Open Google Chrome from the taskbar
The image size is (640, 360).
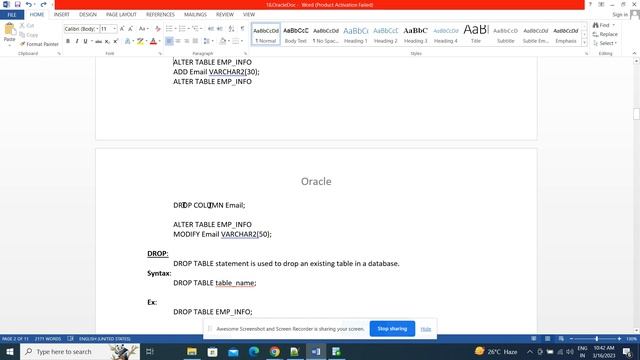[x=274, y=351]
